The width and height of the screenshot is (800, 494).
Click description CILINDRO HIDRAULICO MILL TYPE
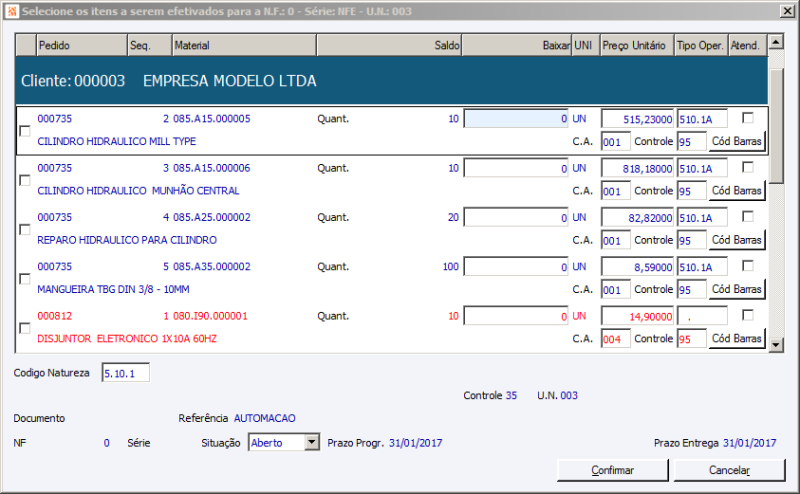point(116,141)
